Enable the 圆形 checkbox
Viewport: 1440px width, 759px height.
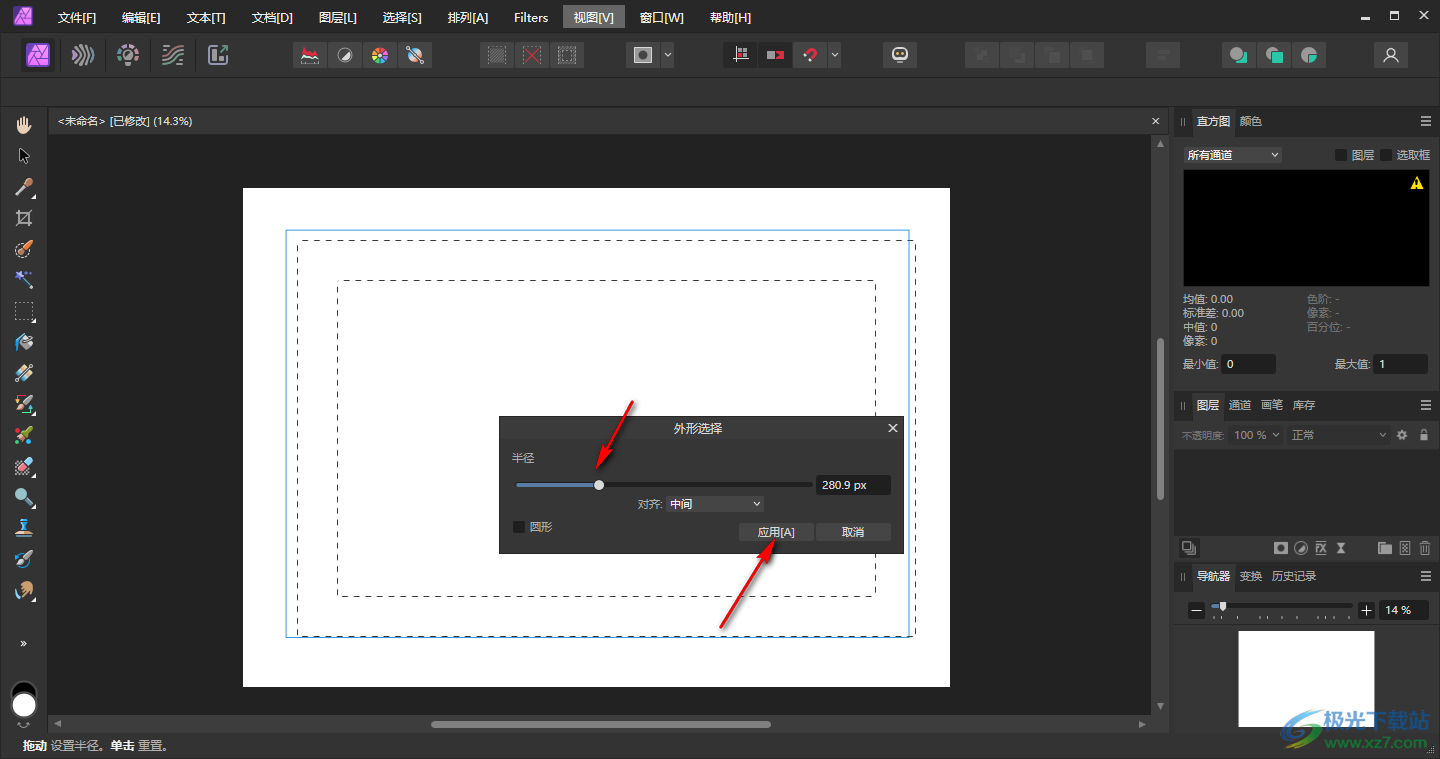point(519,527)
